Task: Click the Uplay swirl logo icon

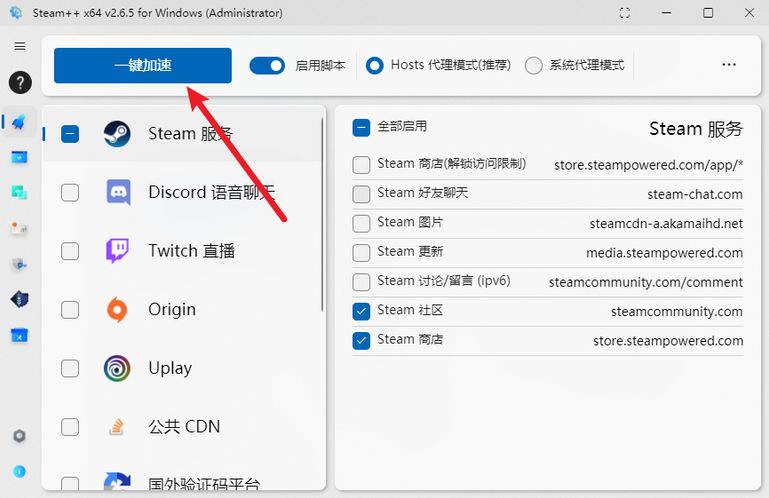Action: click(x=117, y=368)
